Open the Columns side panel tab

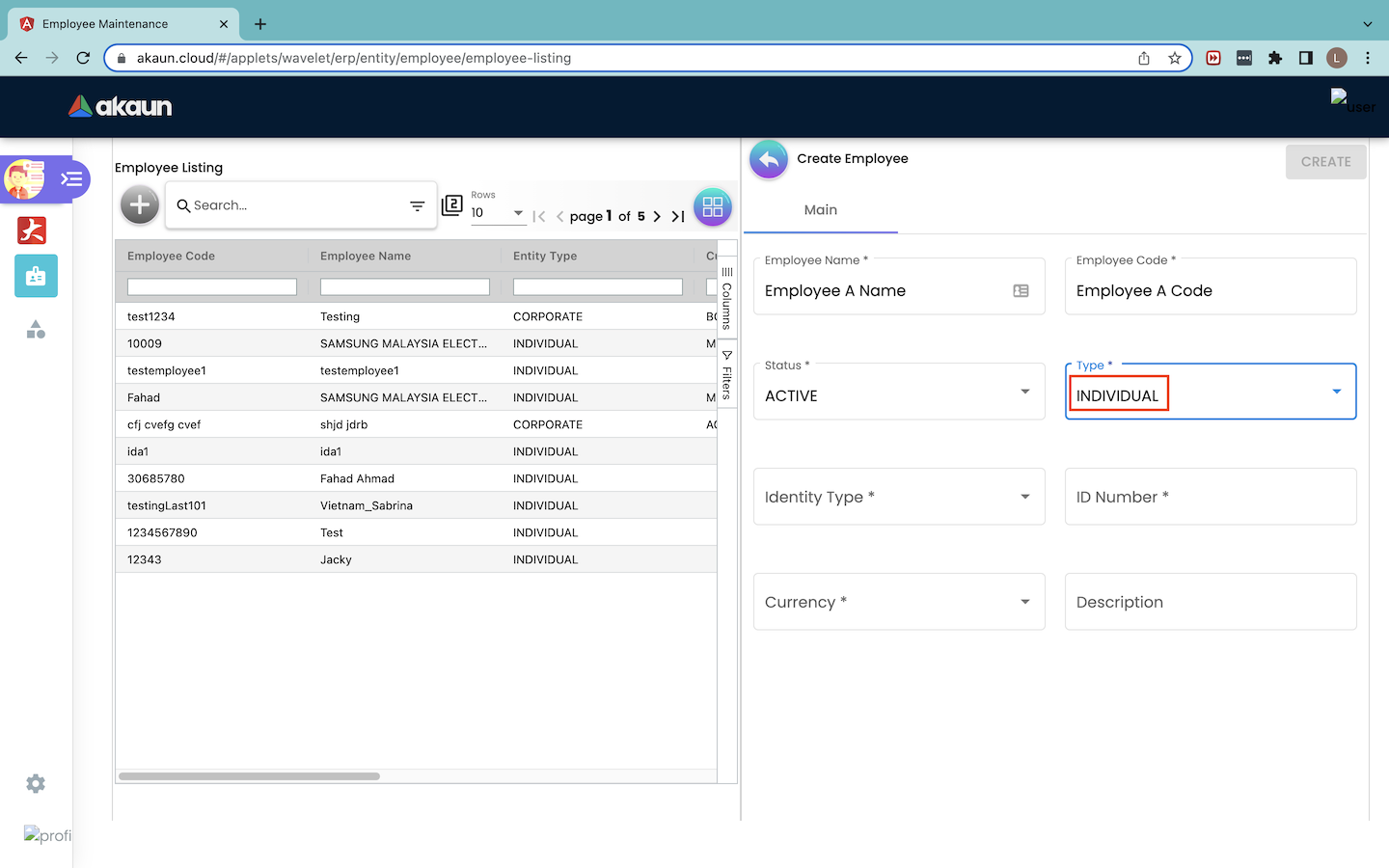pyautogui.click(x=727, y=299)
